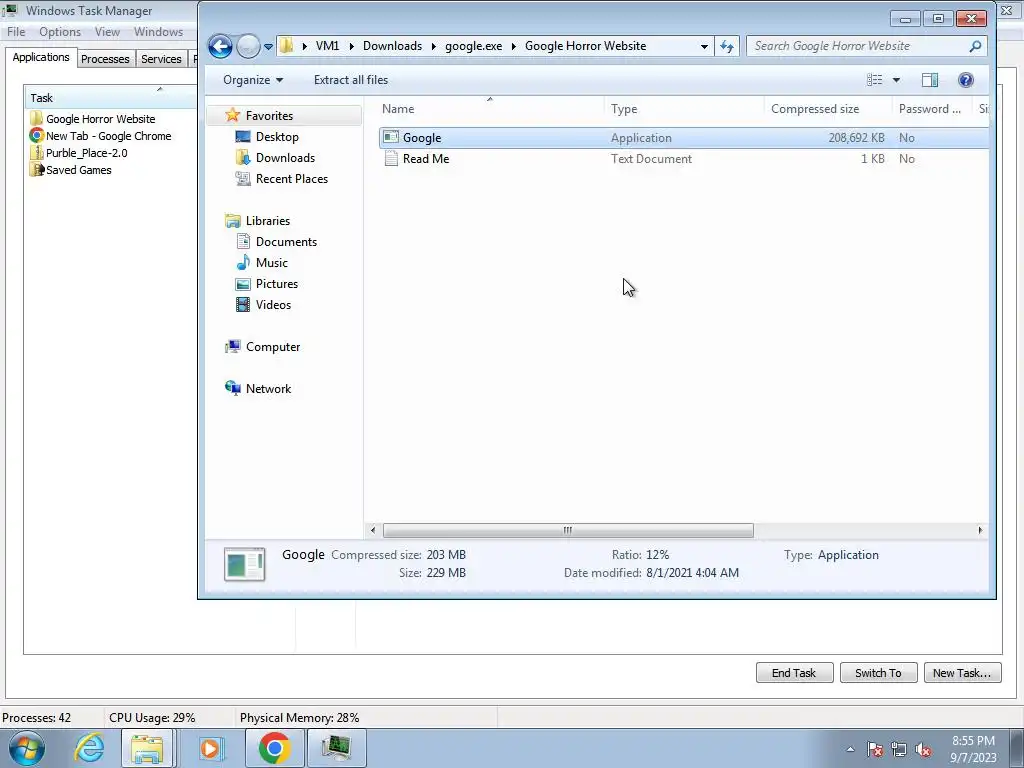Screen dimensions: 1024x768
Task: Click Windows Explorer taskbar icon
Action: 148,748
